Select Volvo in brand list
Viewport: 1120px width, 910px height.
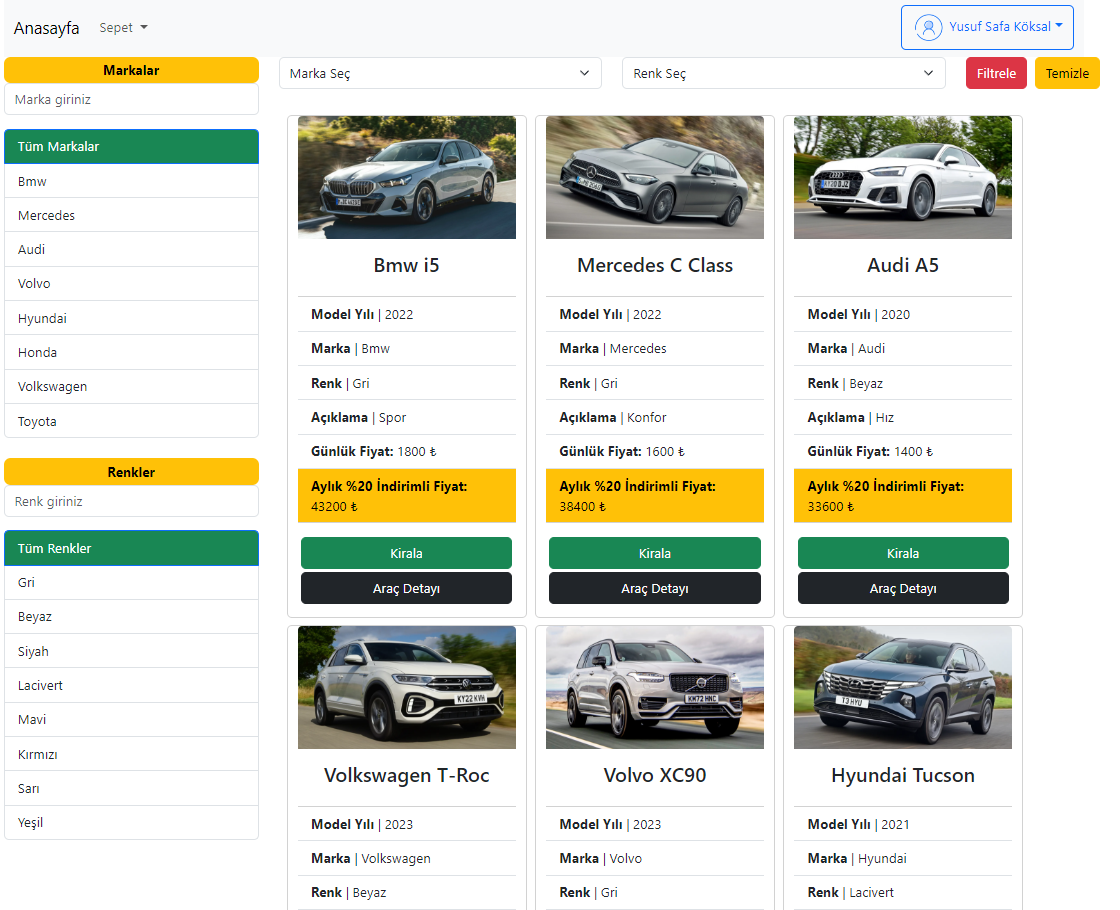tap(131, 284)
